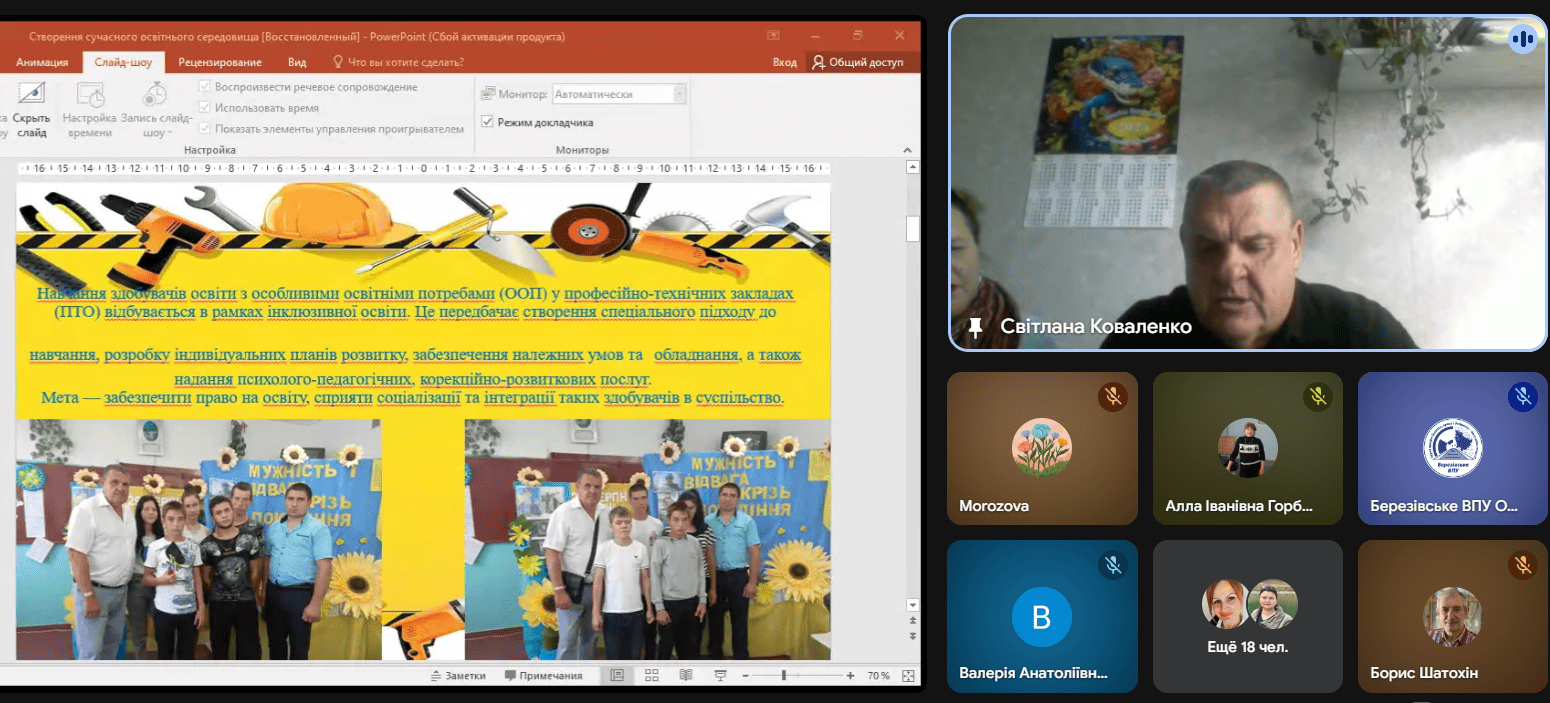Open the Настройка времени timing tool
The height and width of the screenshot is (703, 1550).
point(90,110)
